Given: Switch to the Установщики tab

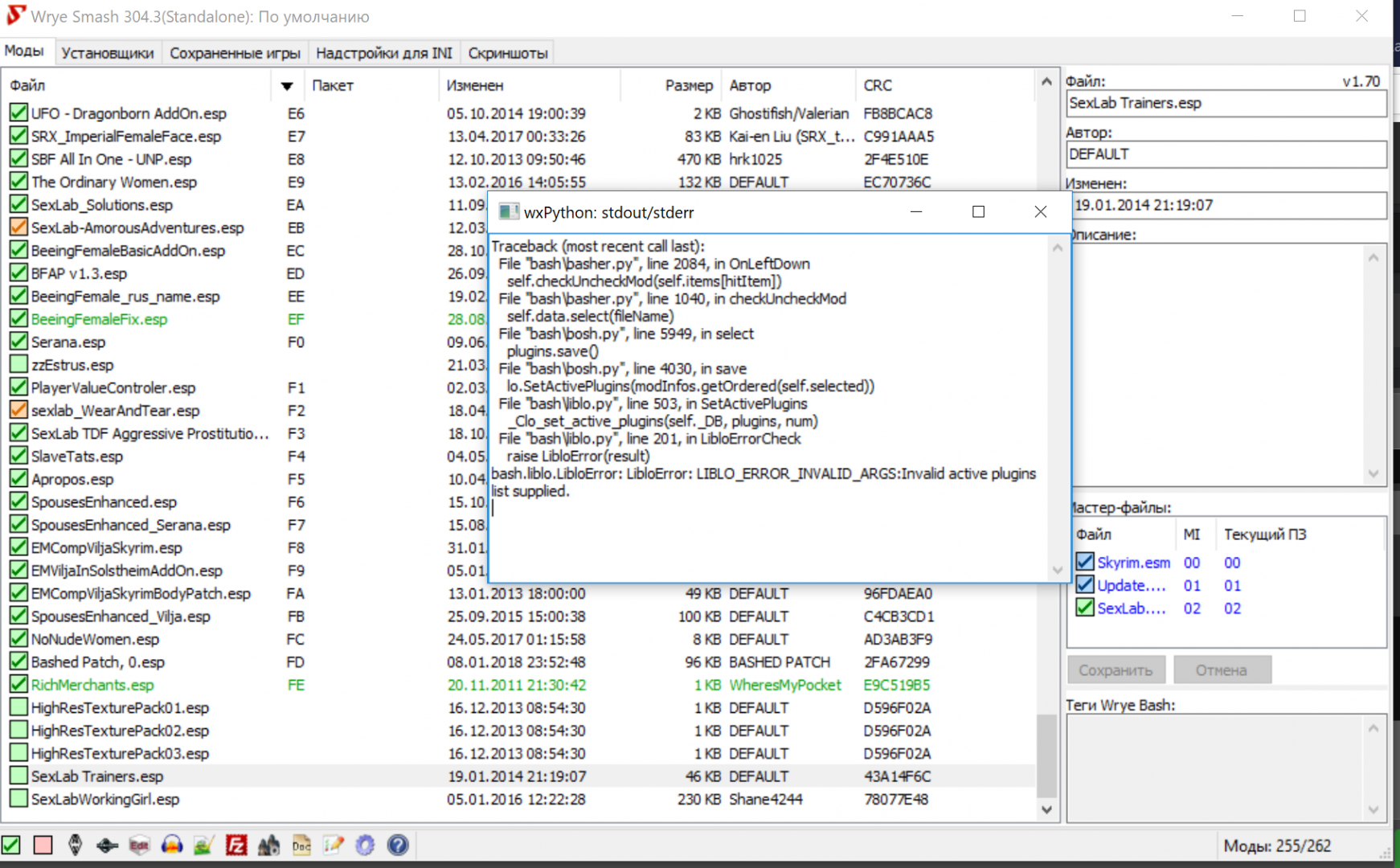Looking at the screenshot, I should [107, 53].
